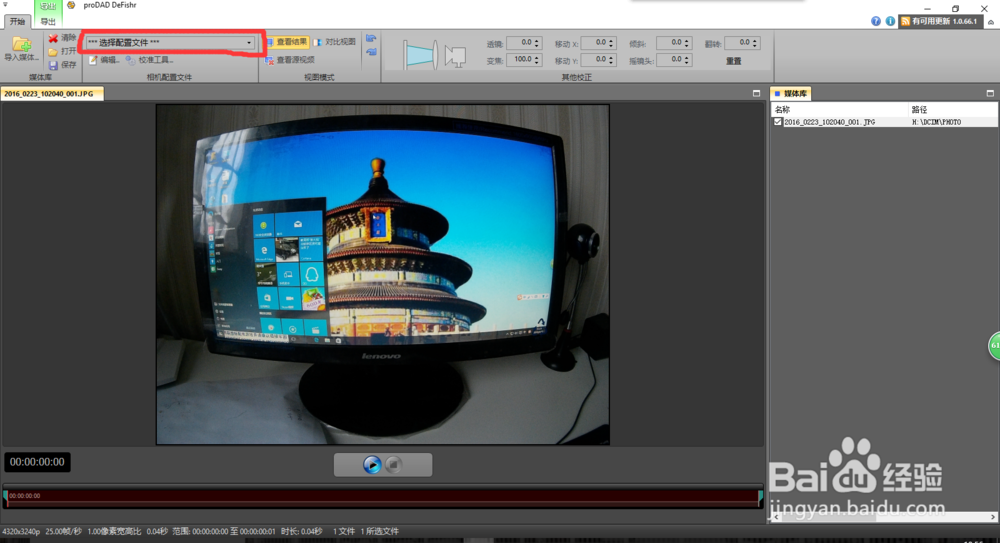The height and width of the screenshot is (543, 1000).
Task: Click the 有可用更新 1.0.66.1 update button
Action: (x=939, y=21)
